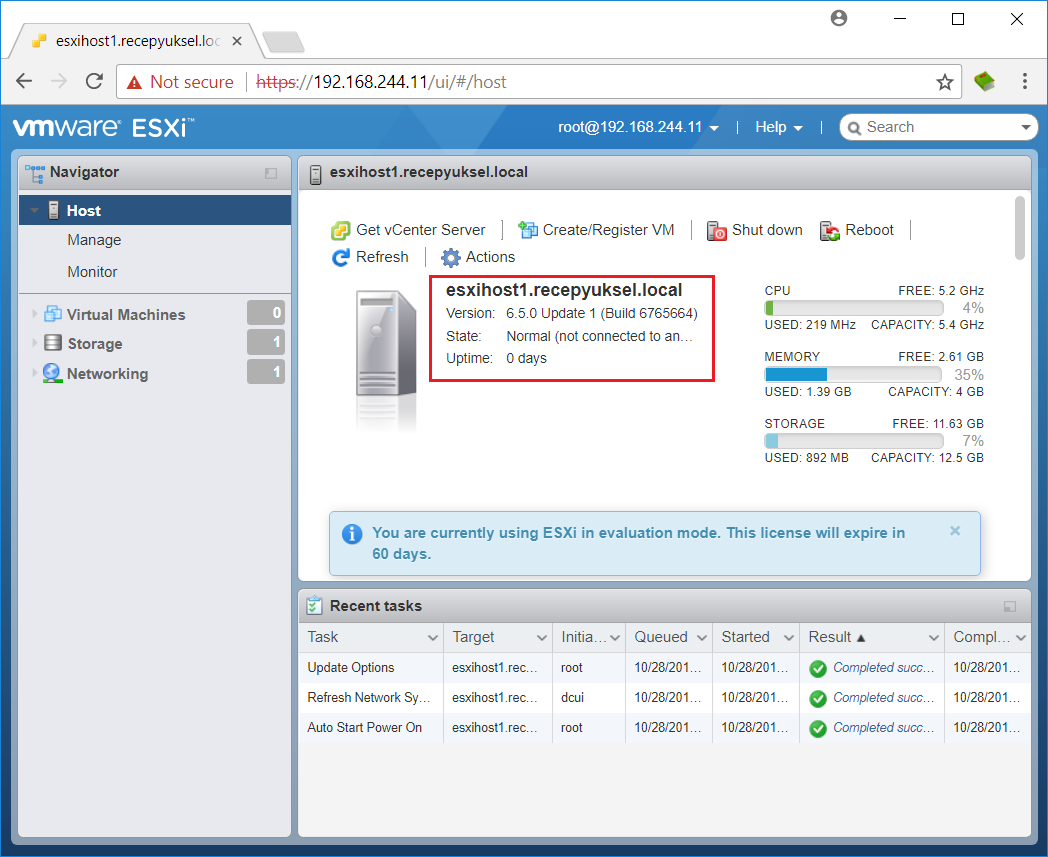Close the esxihost1 browser tab

[x=237, y=41]
